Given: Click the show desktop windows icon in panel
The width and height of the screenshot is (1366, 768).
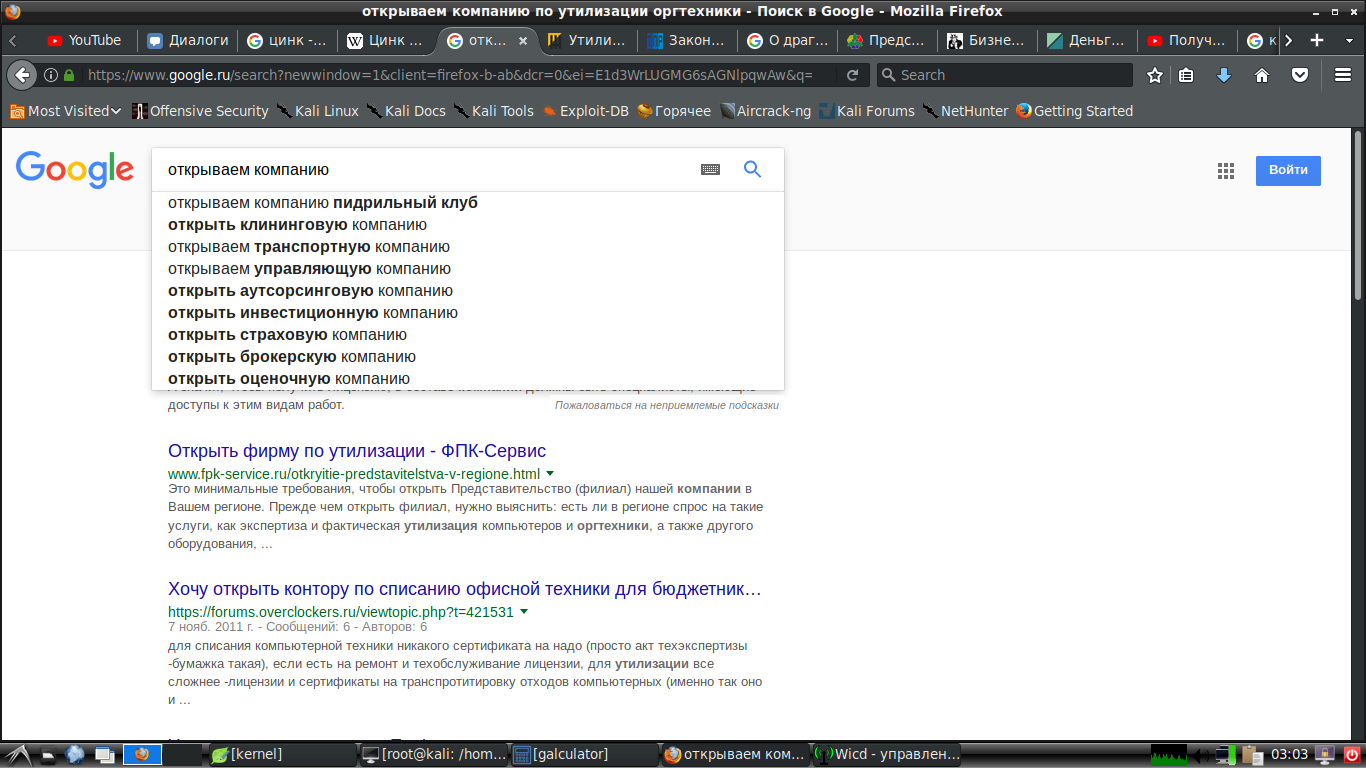Looking at the screenshot, I should 105,754.
